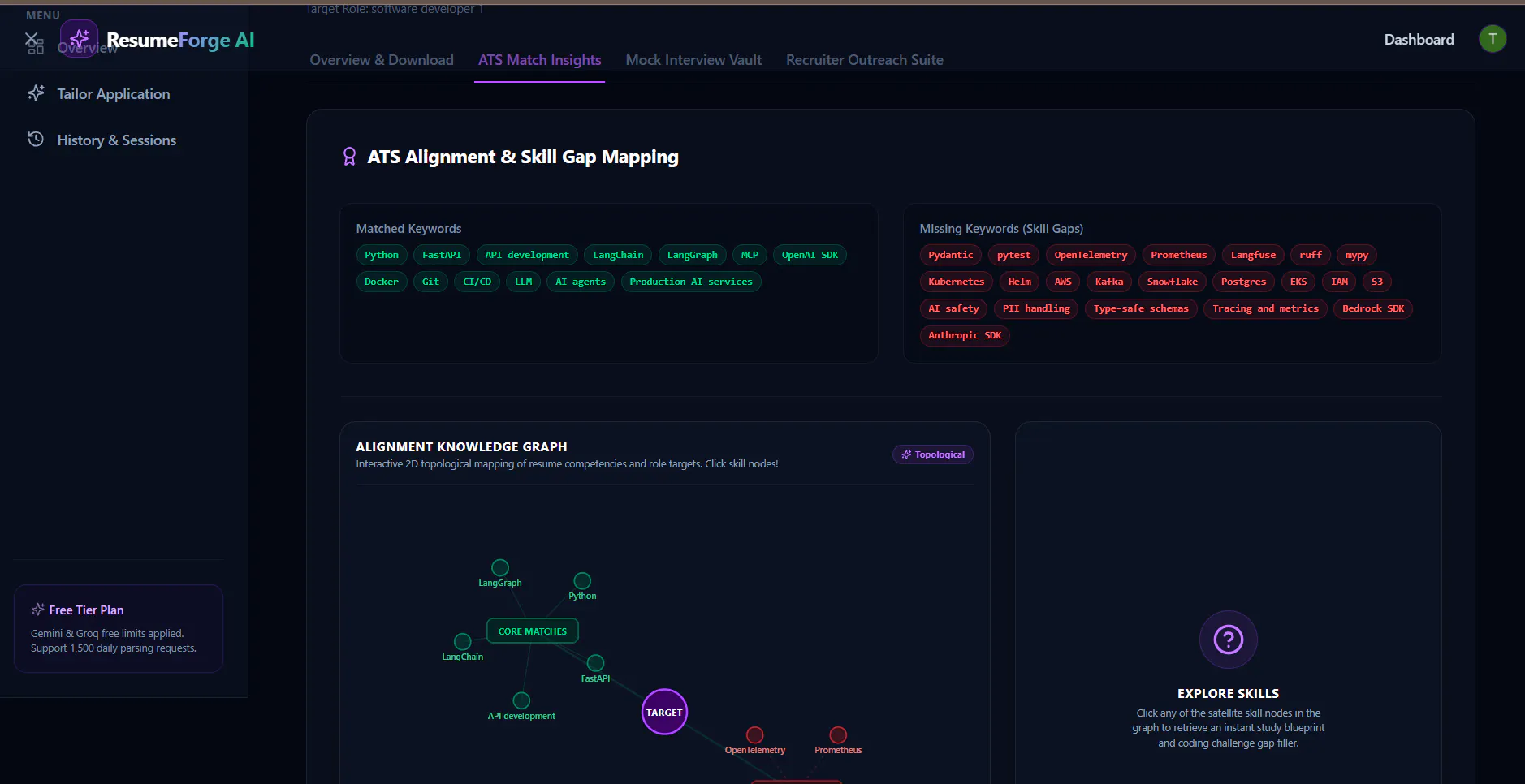Click the "Type-safe schemas" skill gap chip
The height and width of the screenshot is (784, 1525).
1141,308
